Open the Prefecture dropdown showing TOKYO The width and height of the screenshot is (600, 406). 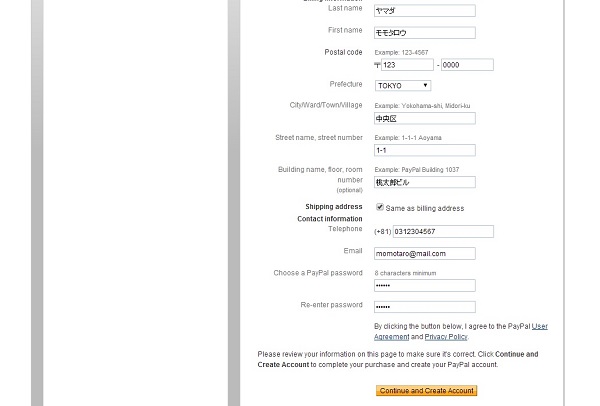coord(403,86)
